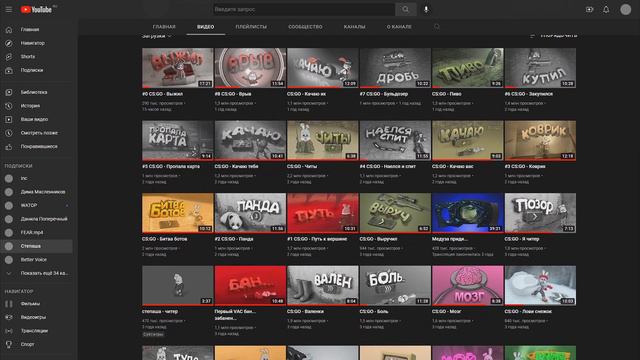
Task: Switch to the ВИДЕО channel tab
Action: coord(205,27)
